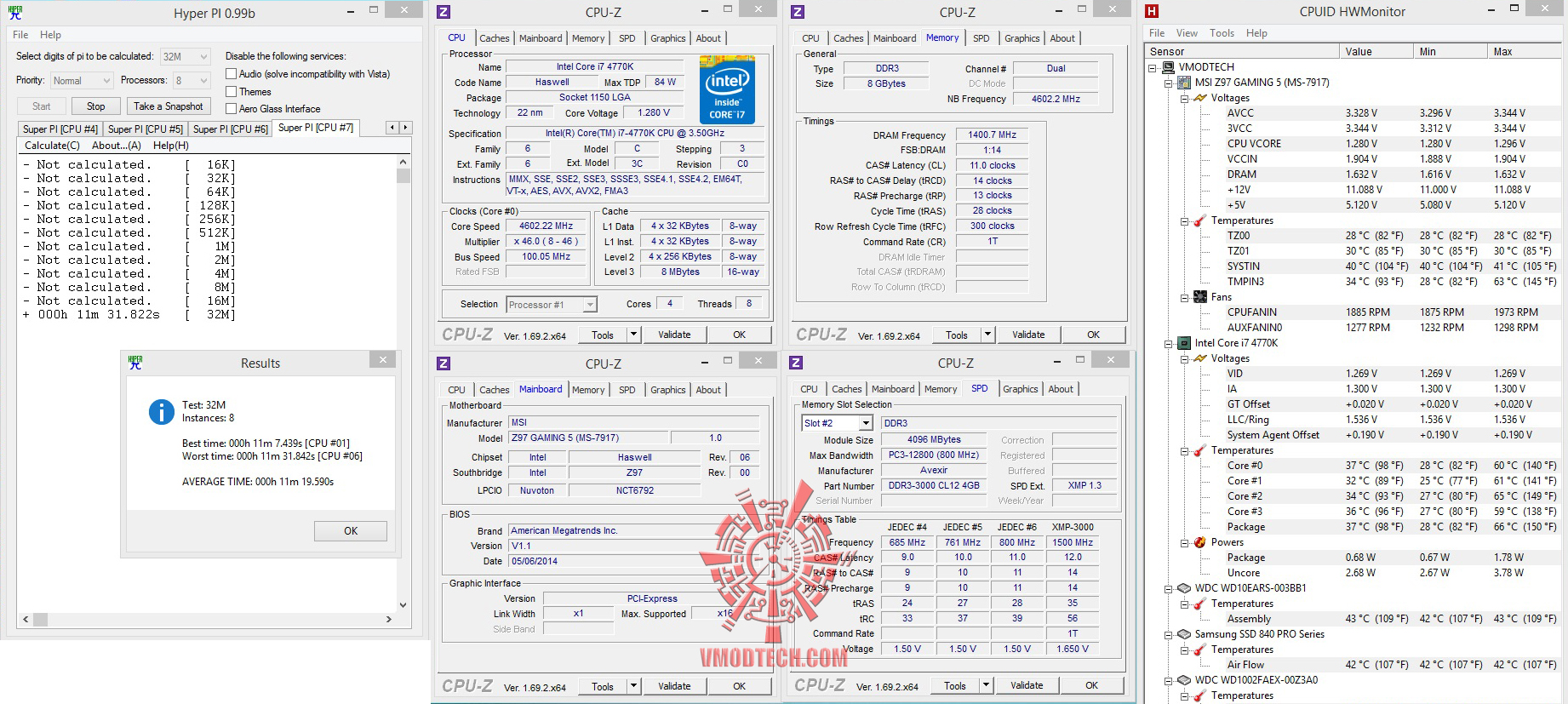
Task: Click the MSI Z97 GAMING 5 motherboard icon
Action: [x=1184, y=83]
